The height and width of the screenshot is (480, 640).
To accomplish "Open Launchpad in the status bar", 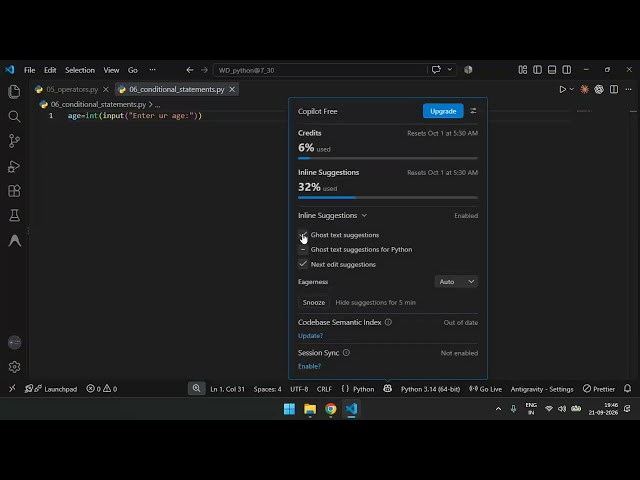I will (51, 389).
